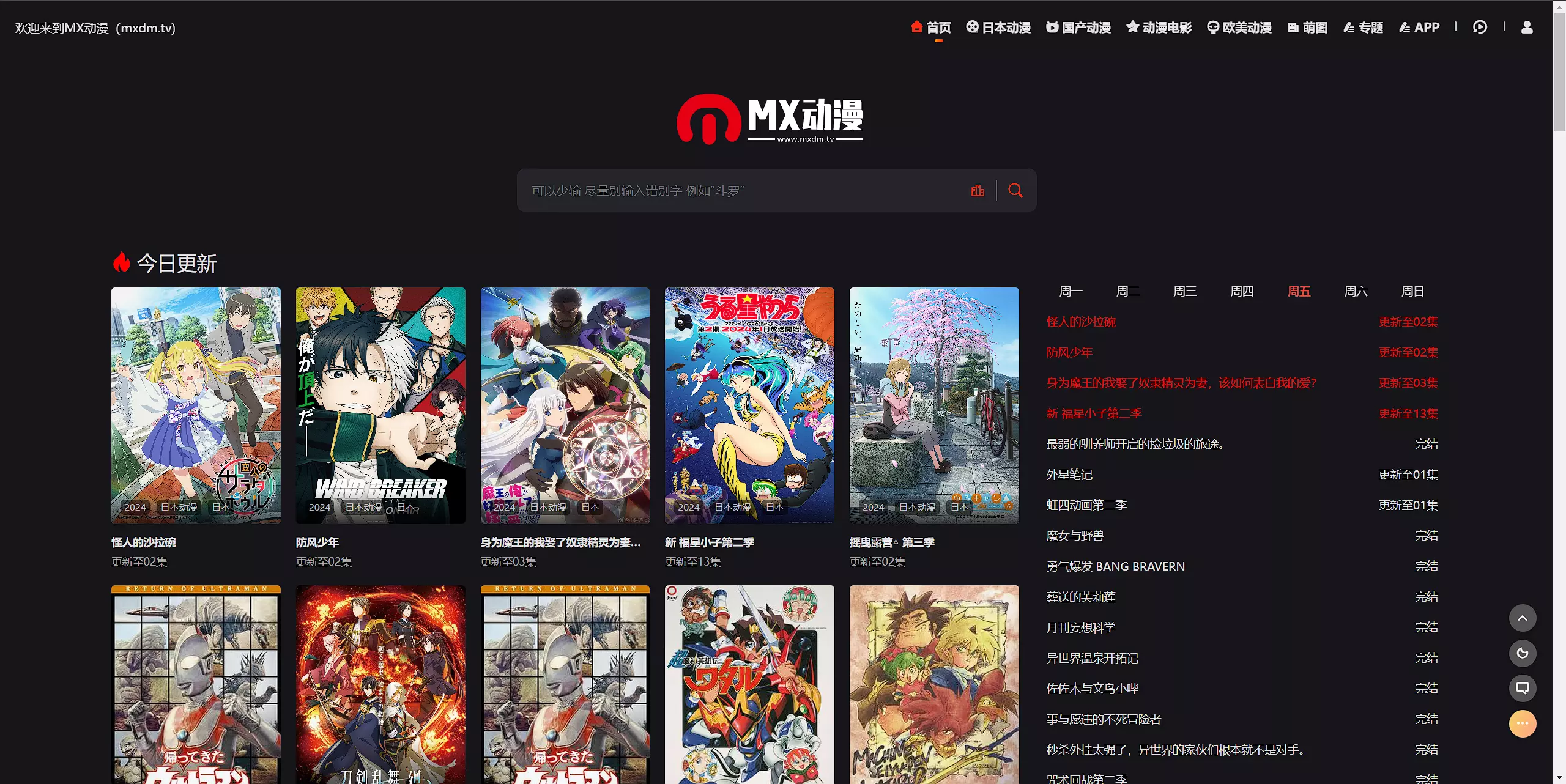The width and height of the screenshot is (1566, 784).
Task: Open the ranking chart icon in search bar
Action: click(x=978, y=190)
